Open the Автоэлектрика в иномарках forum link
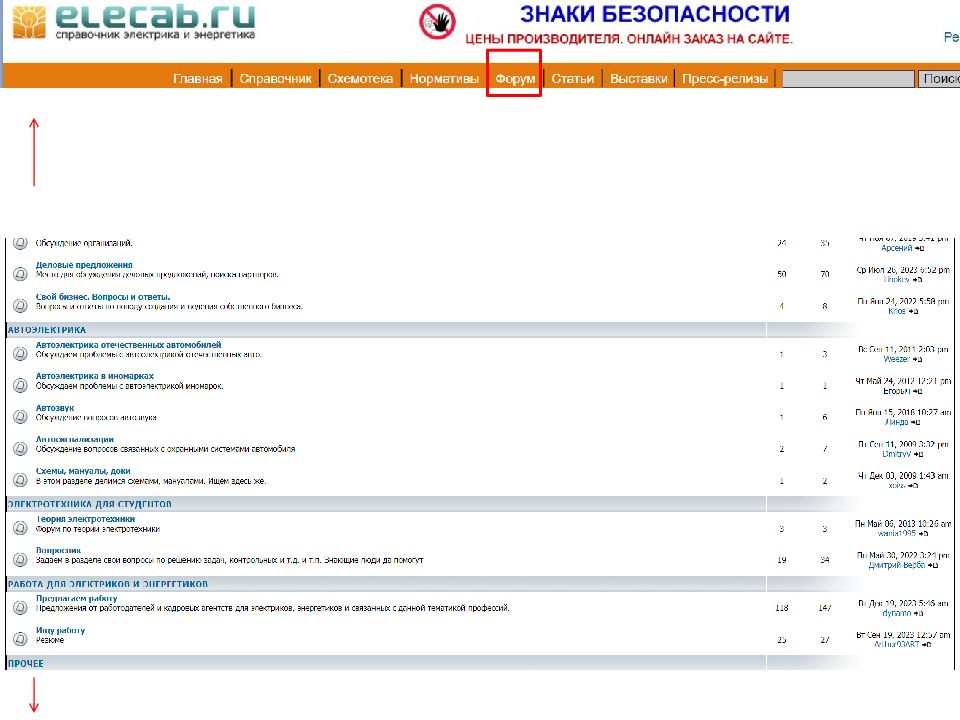This screenshot has width=960, height=720. point(94,376)
